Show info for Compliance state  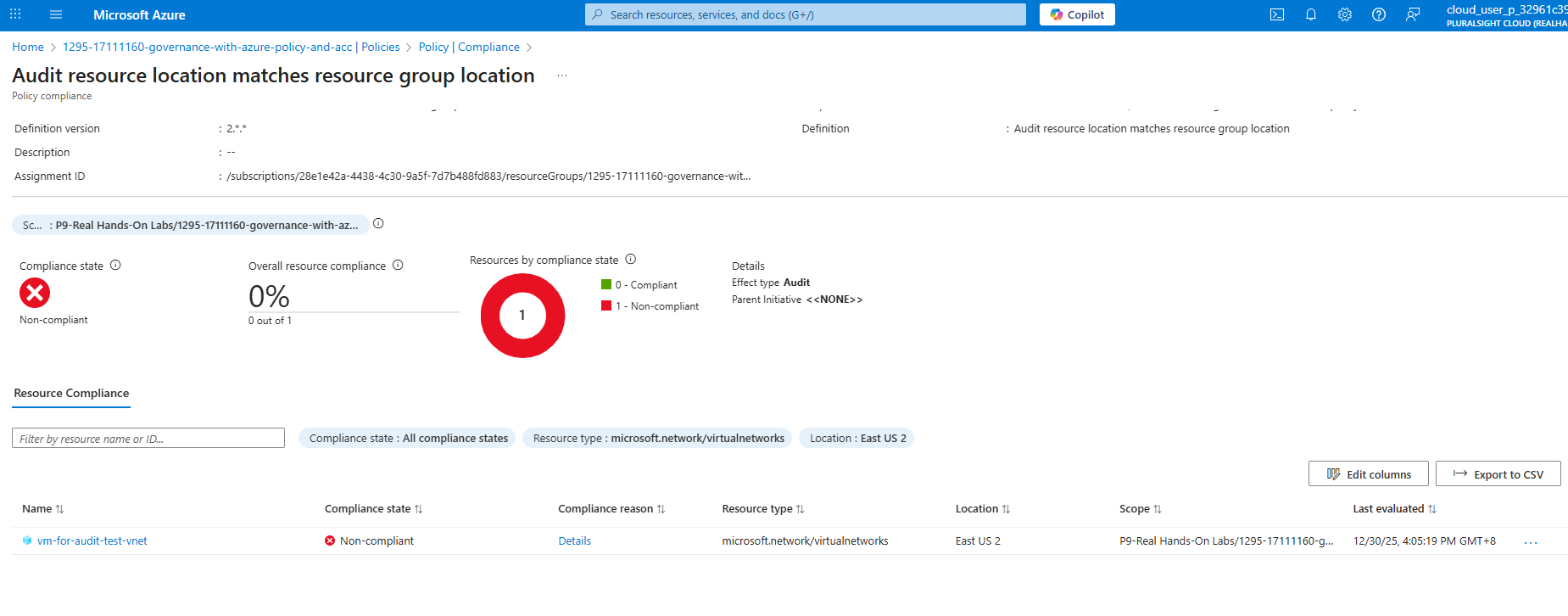pos(115,265)
